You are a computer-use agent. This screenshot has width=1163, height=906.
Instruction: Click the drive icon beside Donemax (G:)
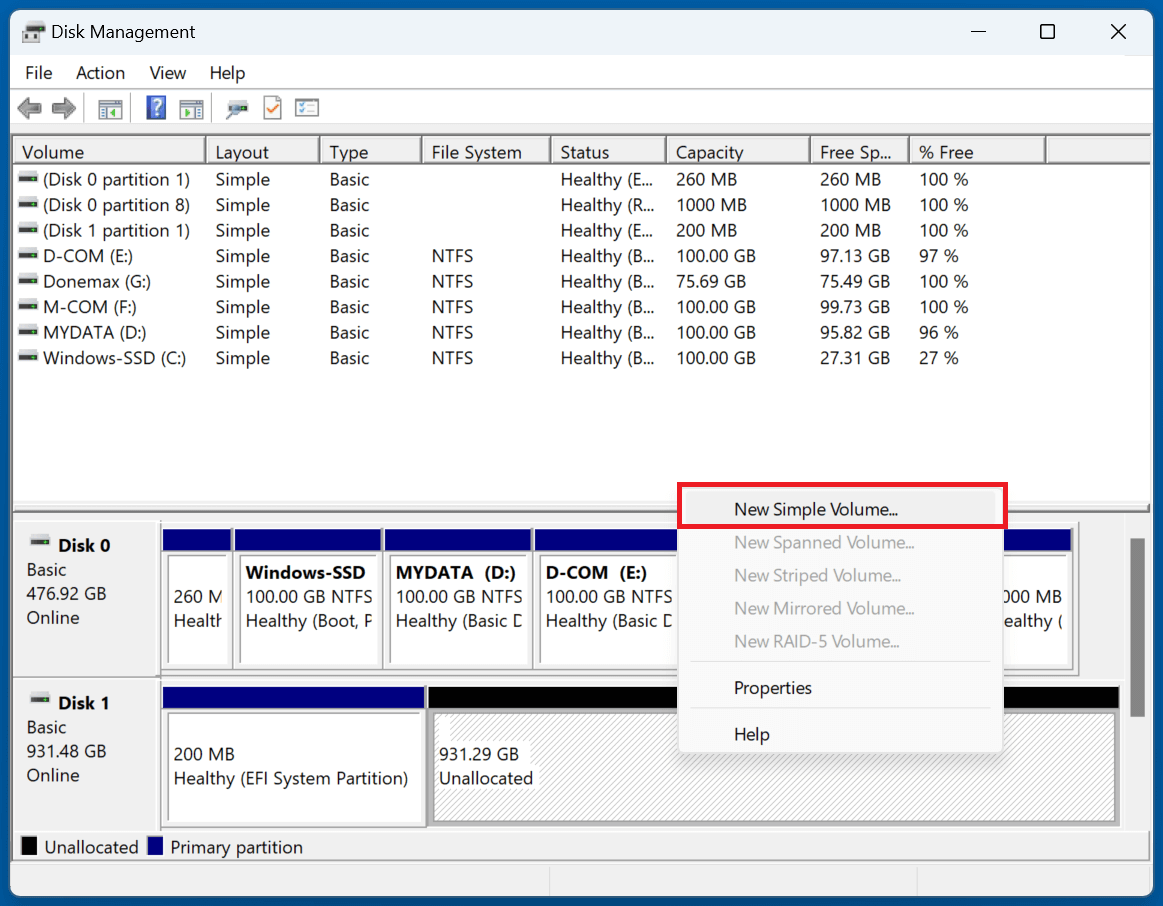pos(27,281)
